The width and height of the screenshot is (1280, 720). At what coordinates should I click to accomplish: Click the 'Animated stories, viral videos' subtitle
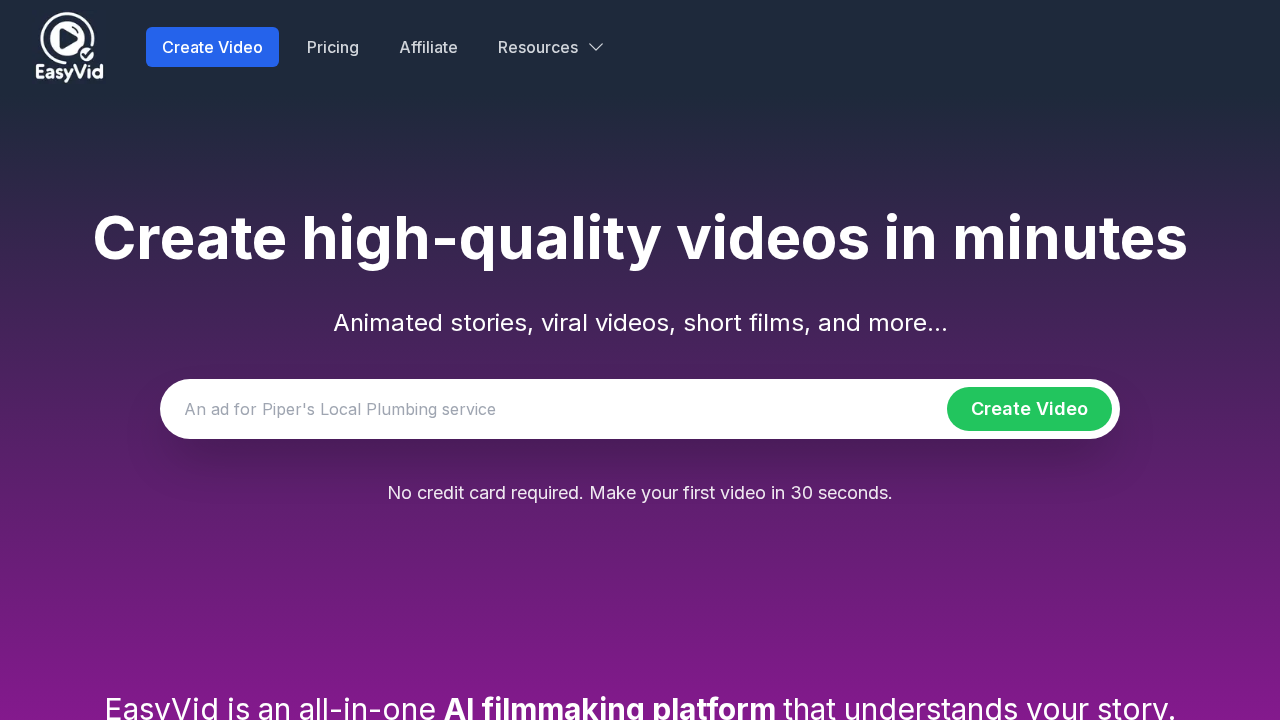[639, 322]
